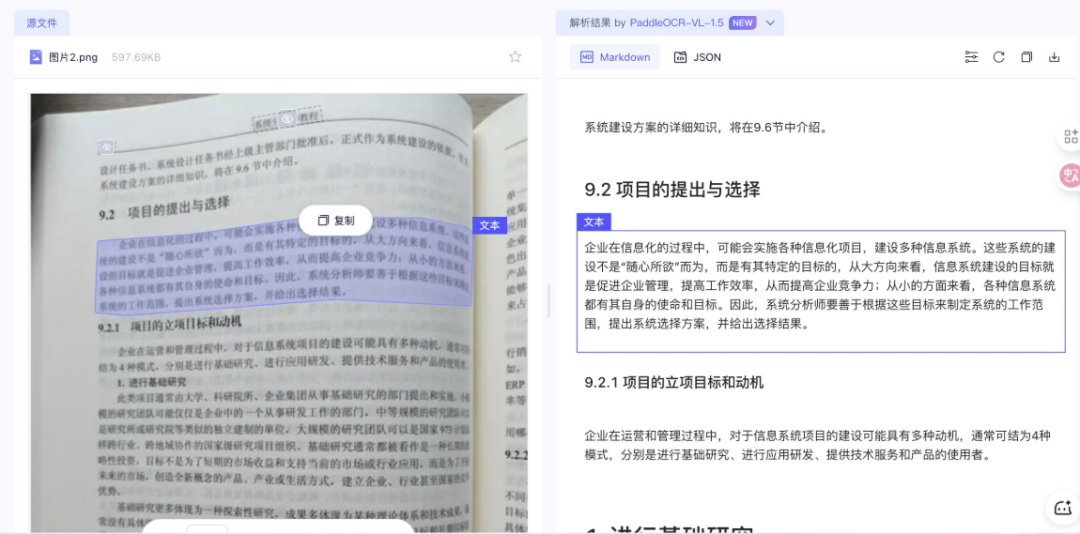Switch to the JSON tab
Viewport: 1080px width, 534px height.
697,57
